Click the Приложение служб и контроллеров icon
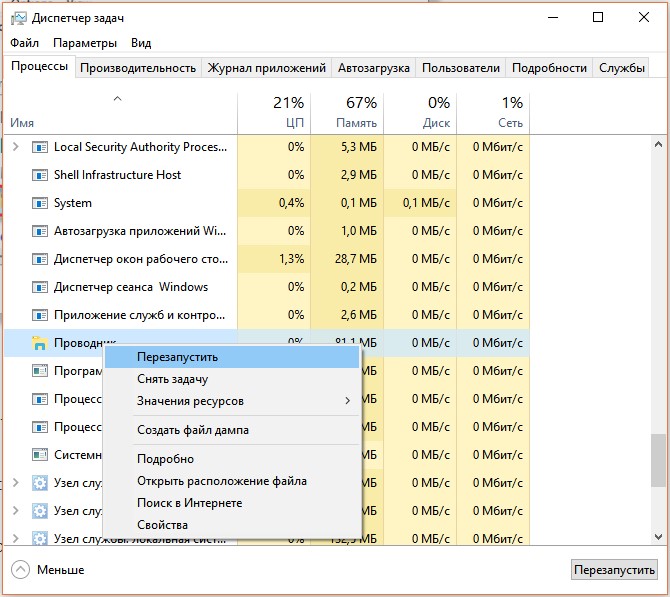Screen dimensions: 670x597 click(x=40, y=315)
